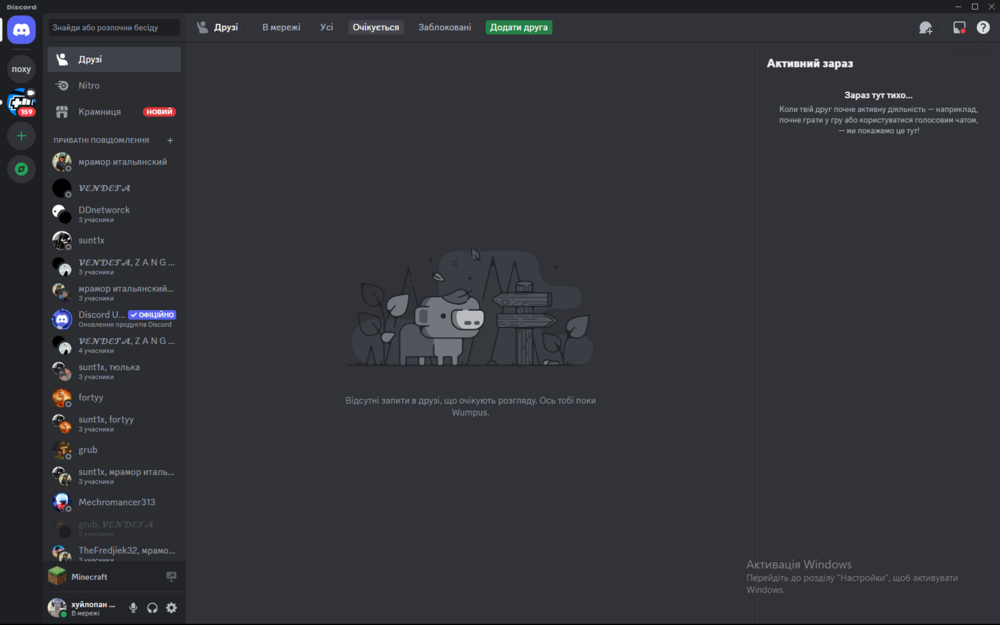
Task: Open the "Заблоковані" tab
Action: (x=445, y=27)
